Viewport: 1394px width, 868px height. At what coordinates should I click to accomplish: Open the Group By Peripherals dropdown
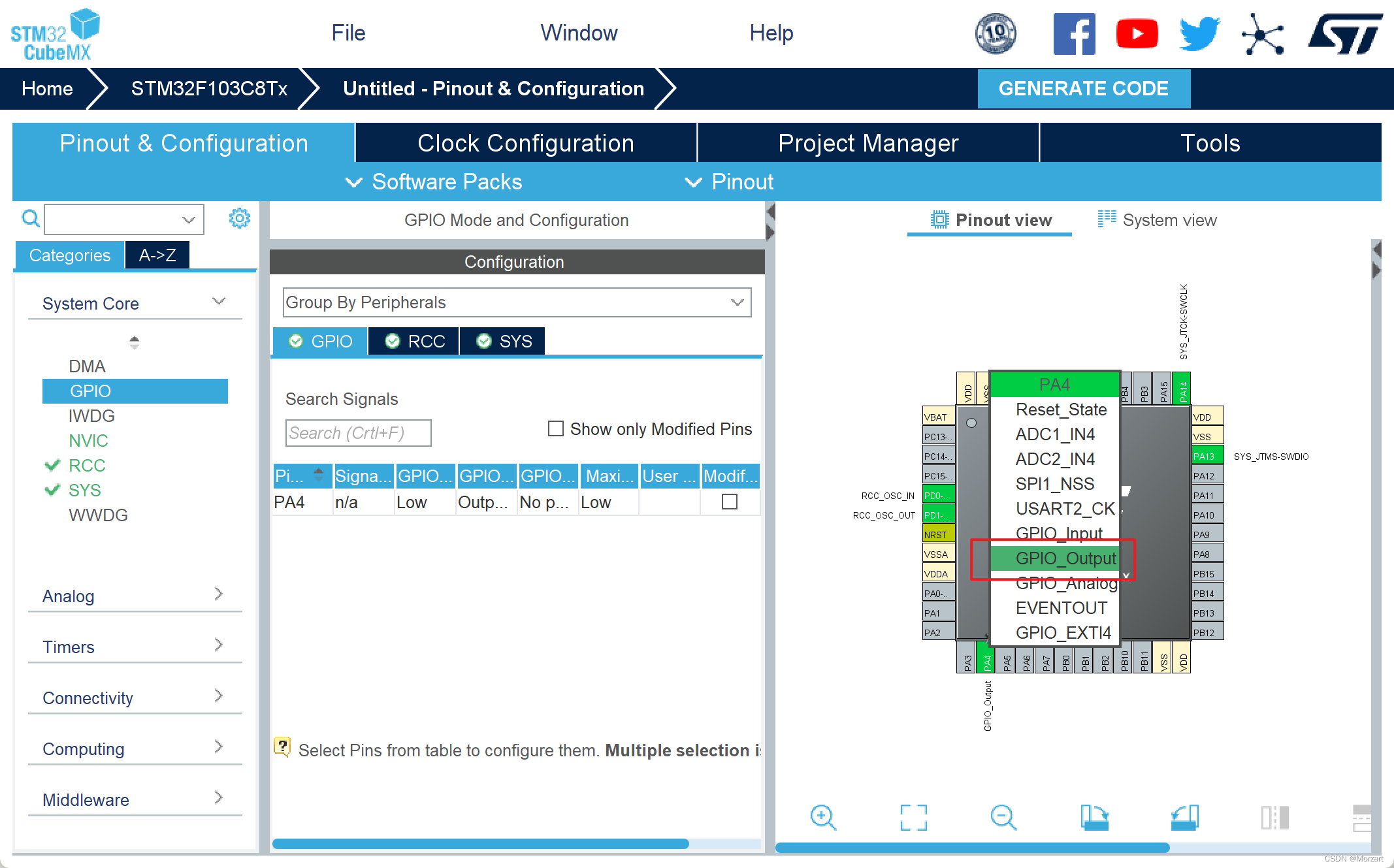click(x=517, y=302)
